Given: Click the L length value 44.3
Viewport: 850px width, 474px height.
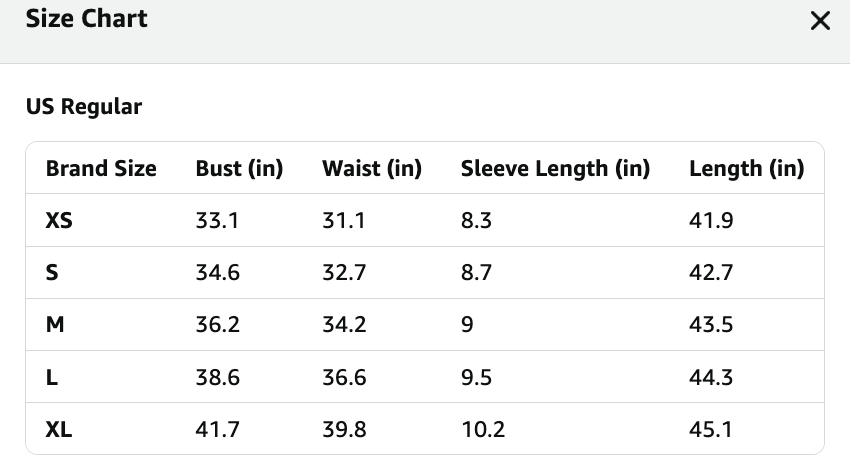Looking at the screenshot, I should (711, 377).
